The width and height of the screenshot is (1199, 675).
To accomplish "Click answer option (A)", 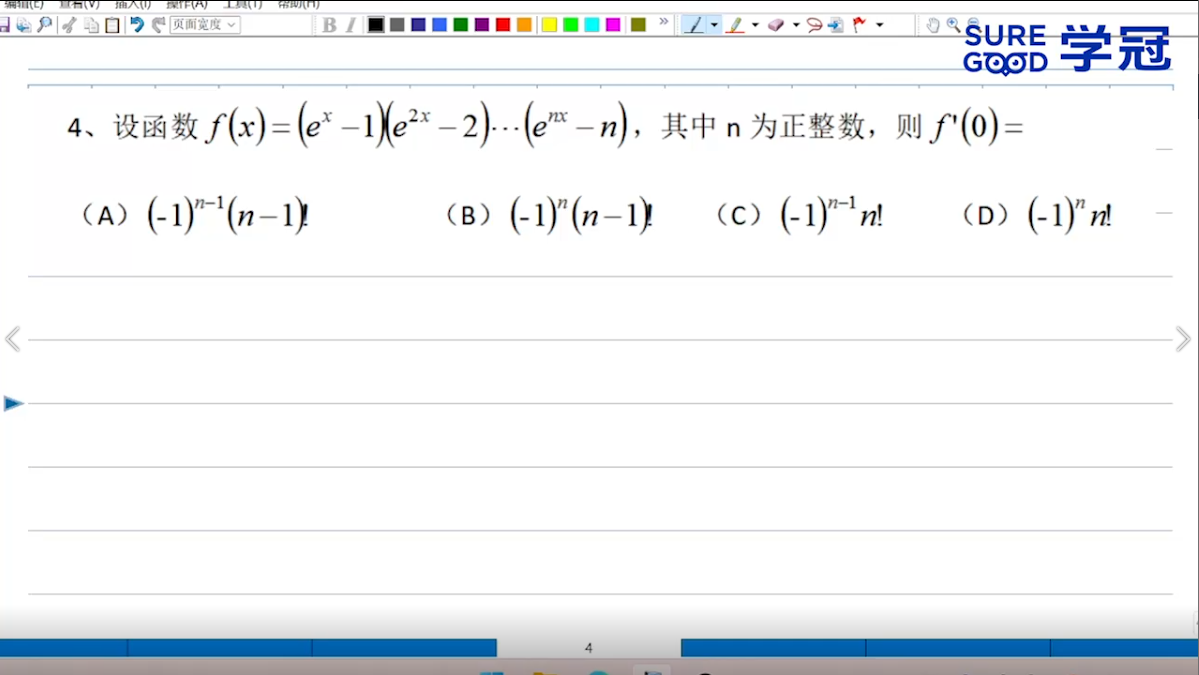I will click(195, 215).
